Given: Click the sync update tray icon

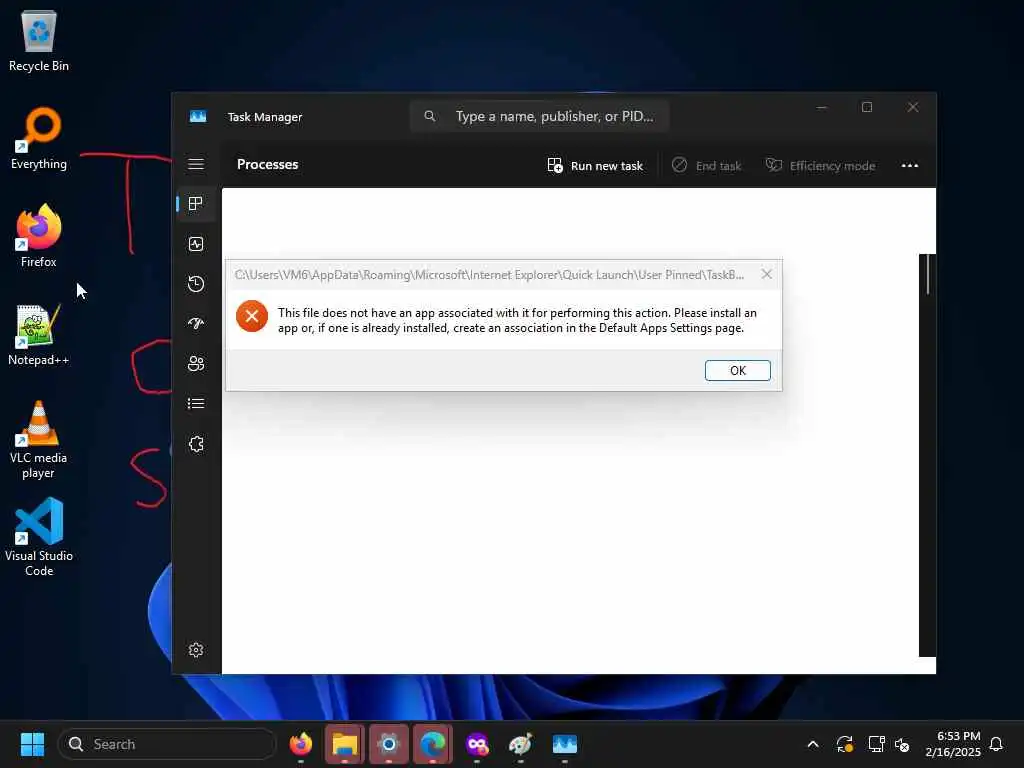Looking at the screenshot, I should 844,744.
